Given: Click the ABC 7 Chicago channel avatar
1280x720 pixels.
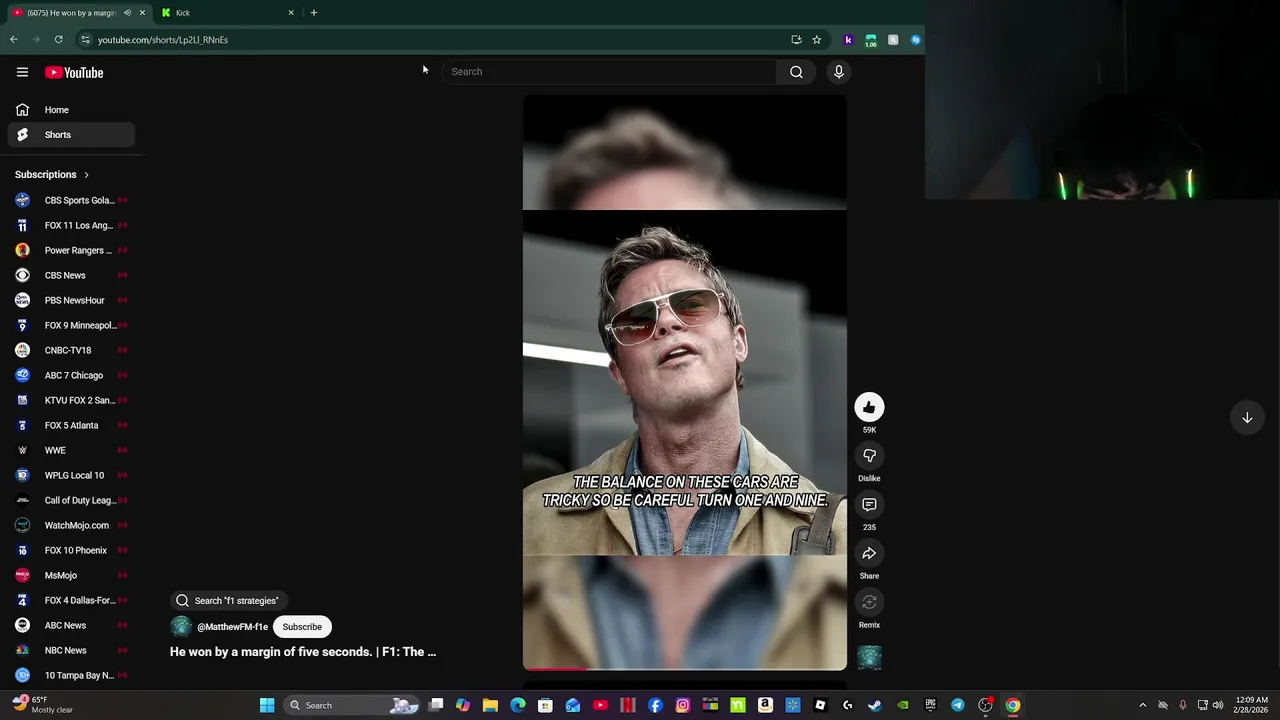Looking at the screenshot, I should click(x=22, y=375).
